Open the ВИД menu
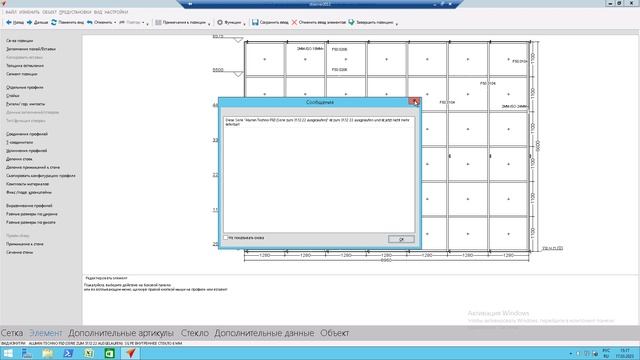 coord(98,12)
